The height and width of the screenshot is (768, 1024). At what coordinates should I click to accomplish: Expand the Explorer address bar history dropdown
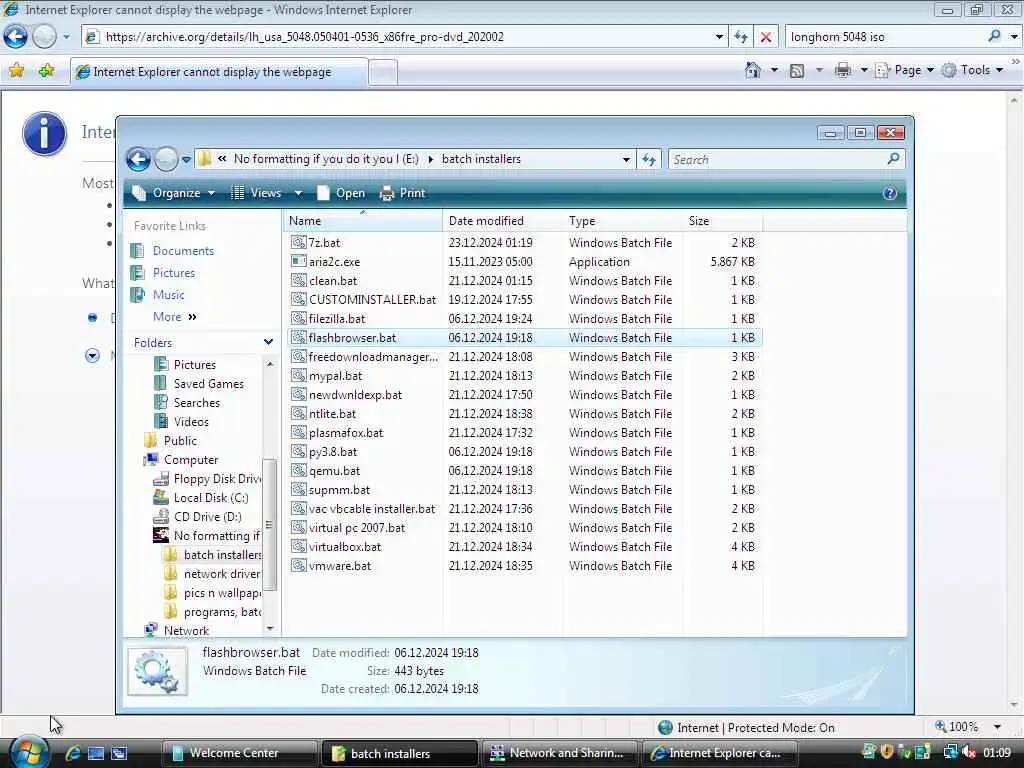pyautogui.click(x=626, y=159)
